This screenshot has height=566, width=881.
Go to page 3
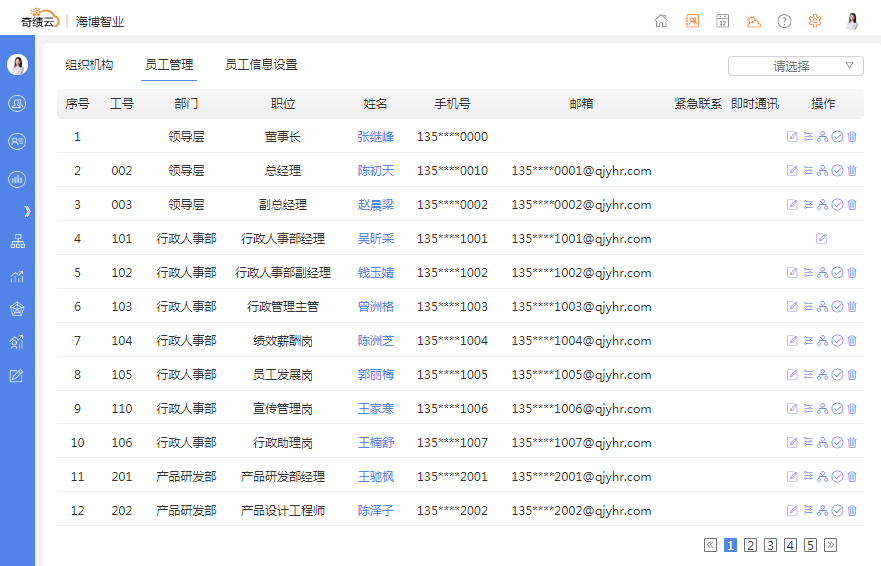[x=770, y=545]
